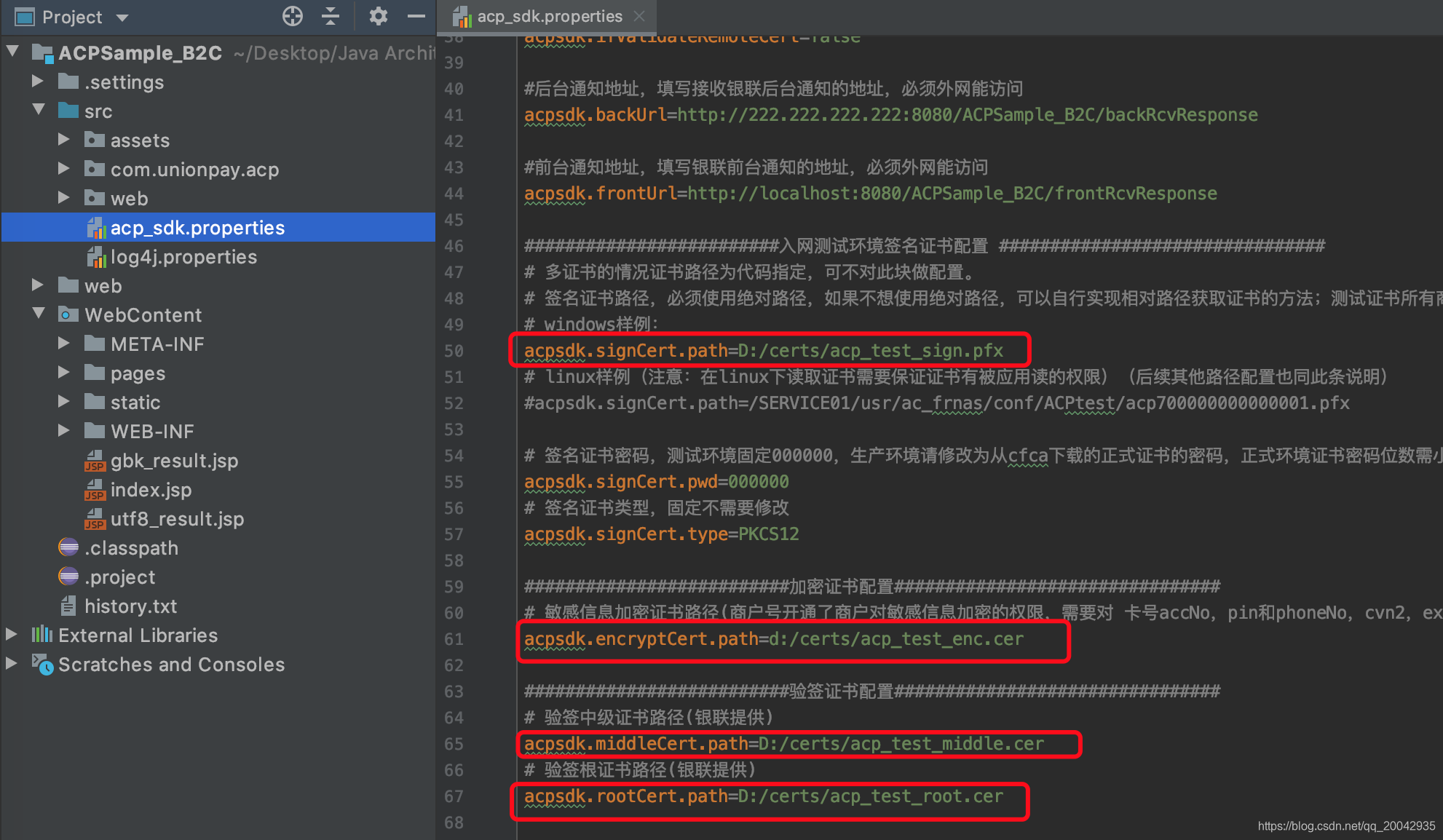Click the index.jsp file icon
The height and width of the screenshot is (840, 1443).
95,490
